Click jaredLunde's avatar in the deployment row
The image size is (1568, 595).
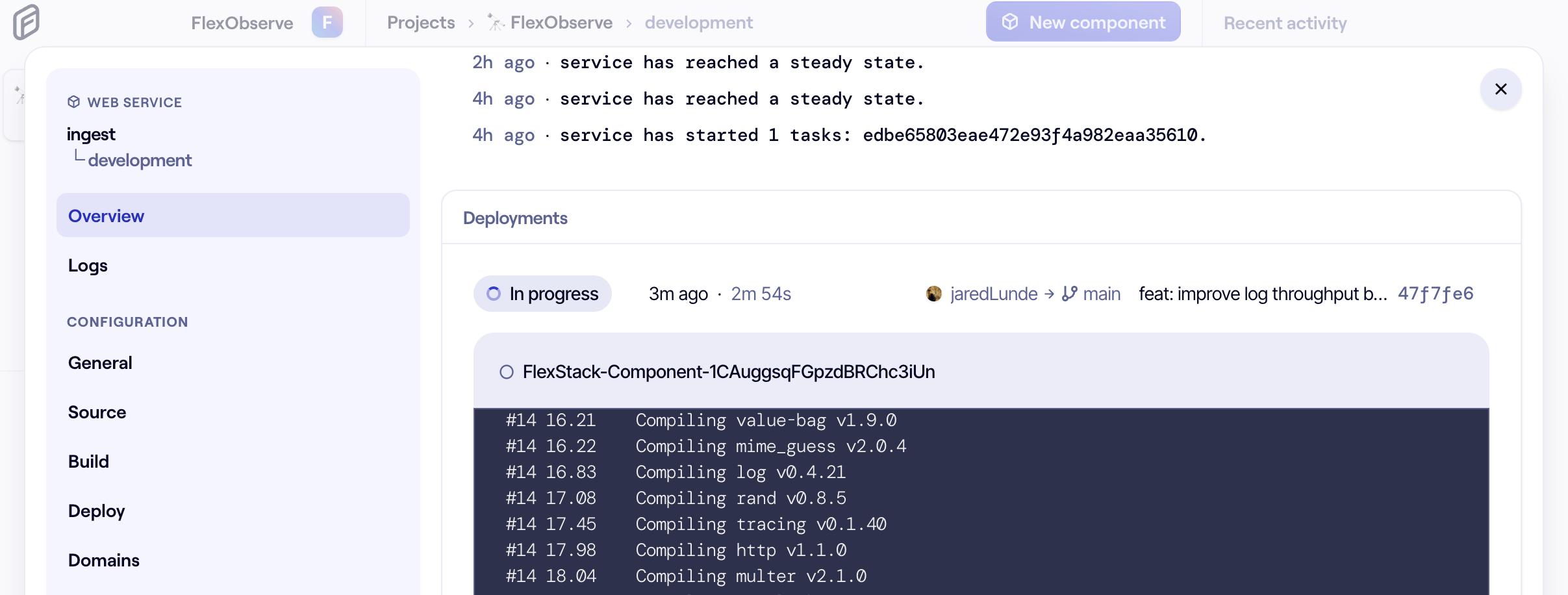tap(934, 294)
